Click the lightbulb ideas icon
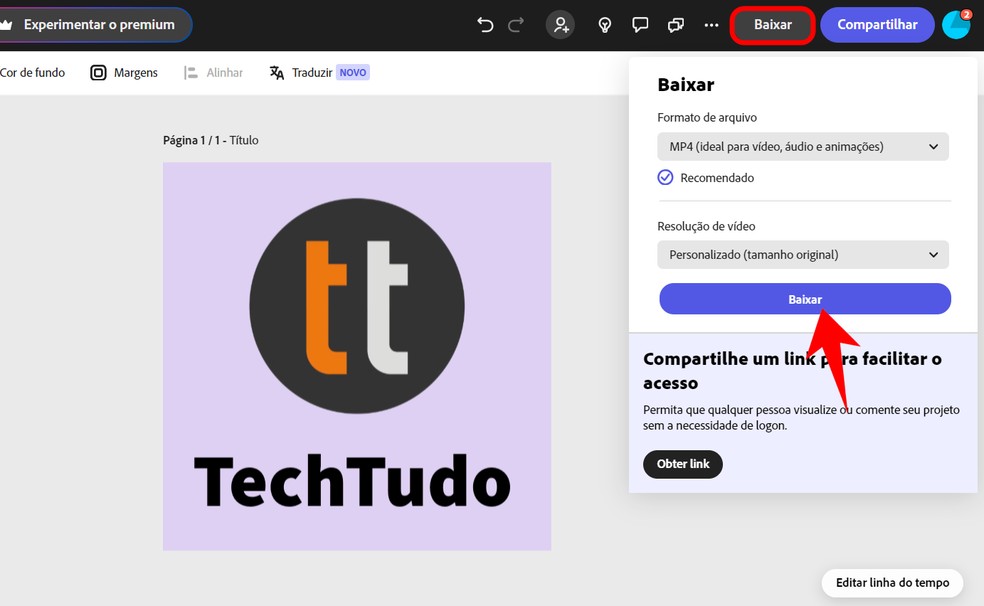Image resolution: width=984 pixels, height=606 pixels. coord(604,26)
